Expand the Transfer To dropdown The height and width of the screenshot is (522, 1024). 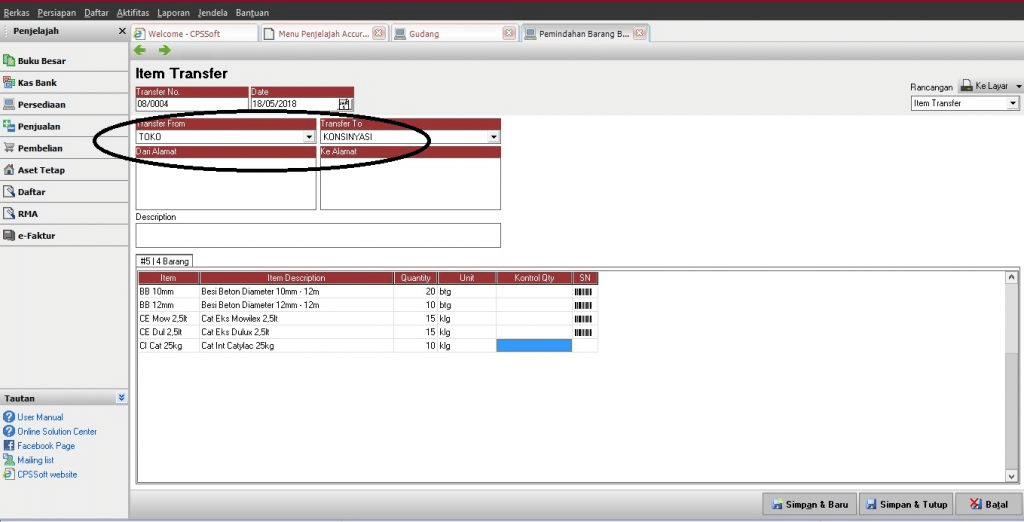point(494,137)
